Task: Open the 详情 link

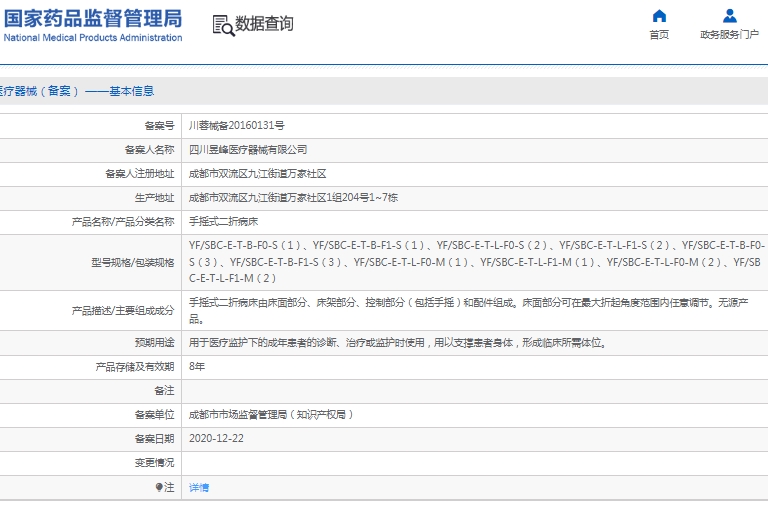Action: [x=199, y=487]
